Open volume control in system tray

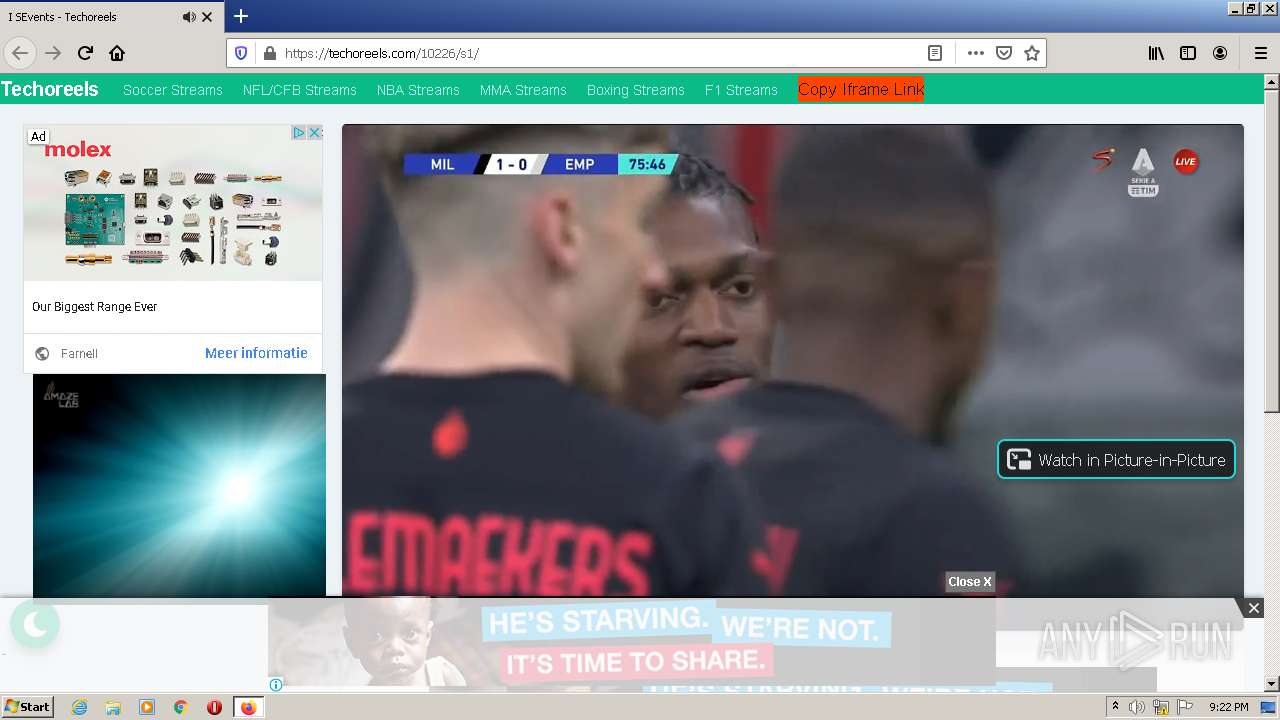pos(1137,707)
